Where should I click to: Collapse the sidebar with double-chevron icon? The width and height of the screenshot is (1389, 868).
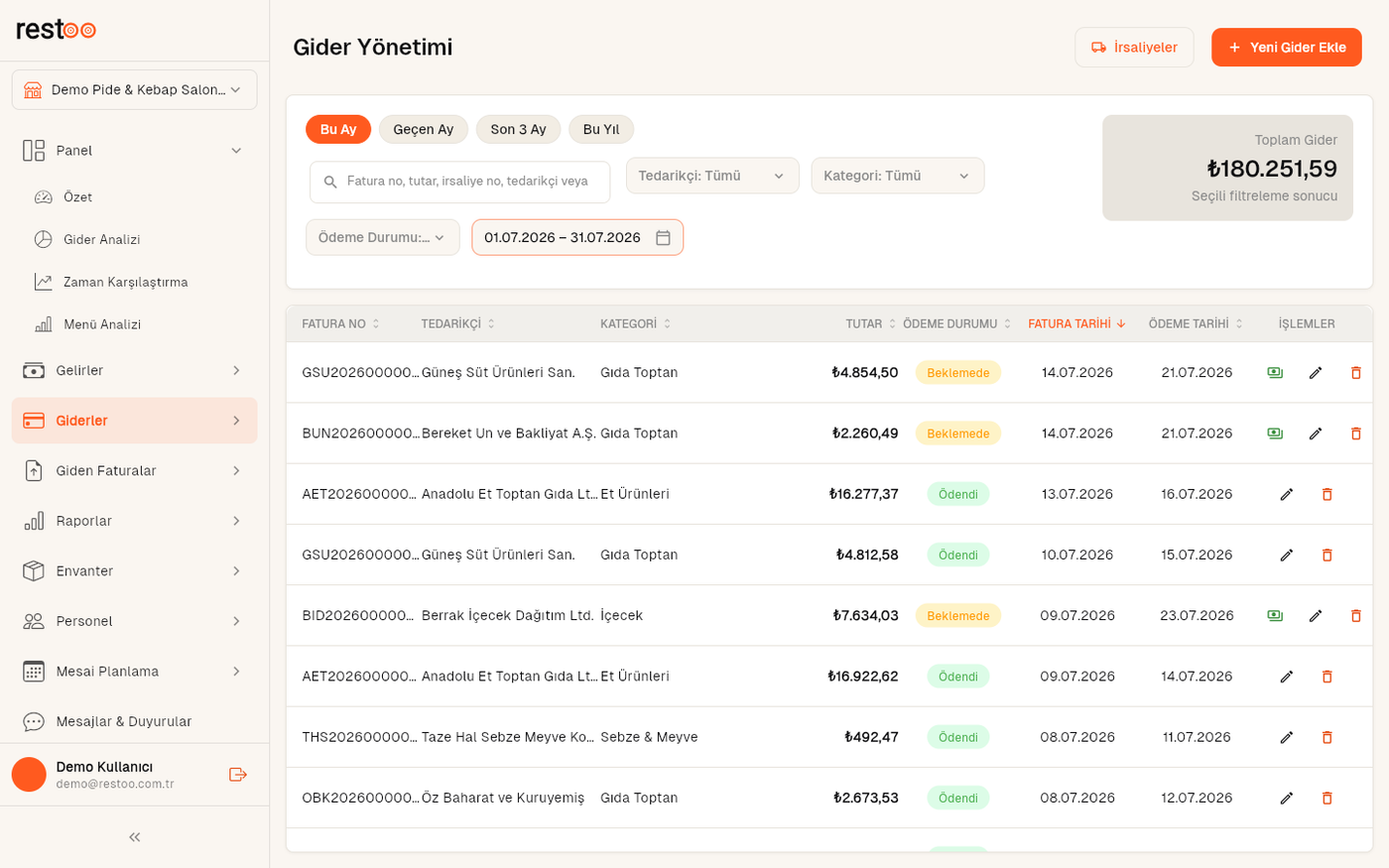pos(135,837)
